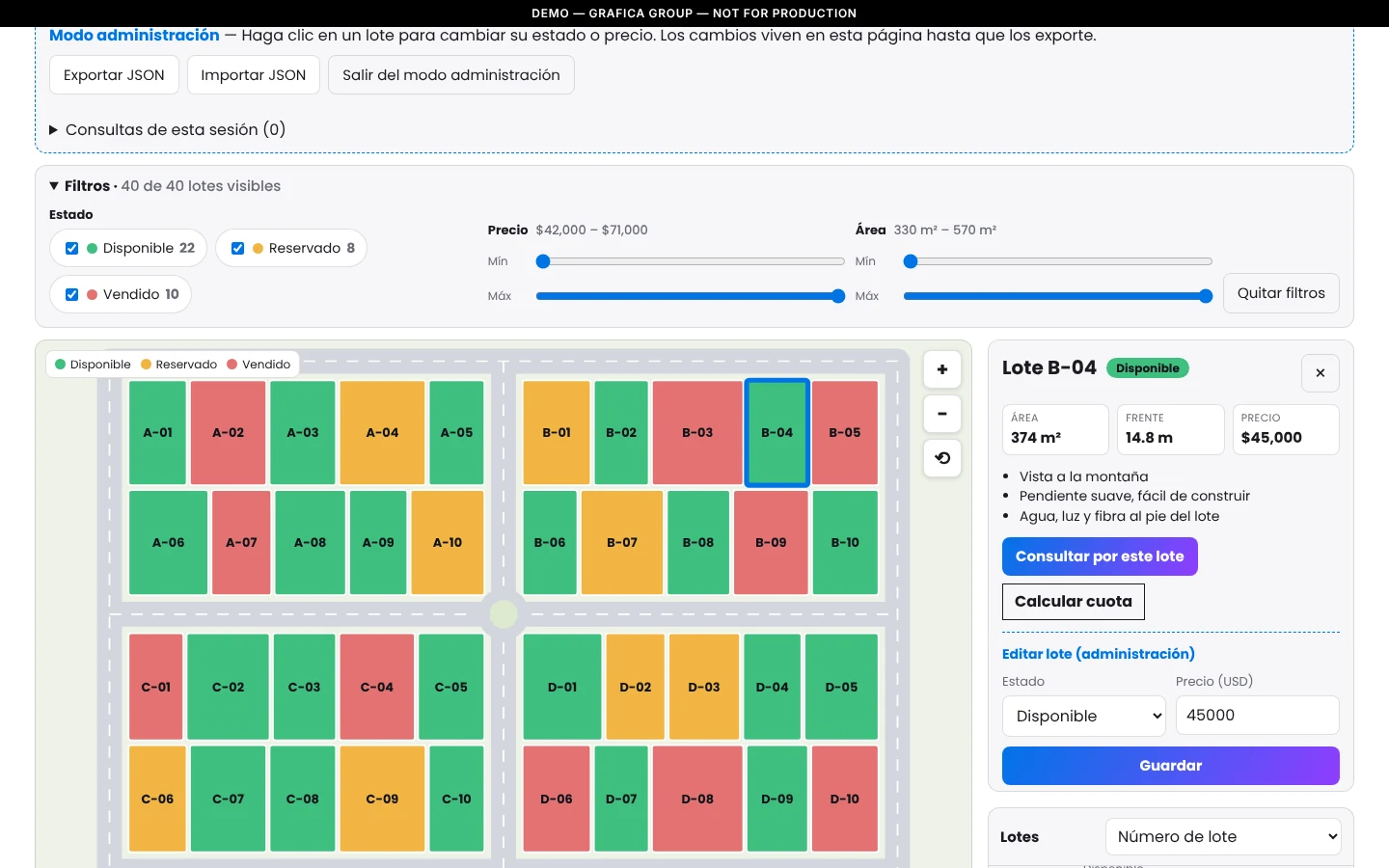The image size is (1389, 868).
Task: Select lot D-10 on the map
Action: pyautogui.click(x=845, y=799)
